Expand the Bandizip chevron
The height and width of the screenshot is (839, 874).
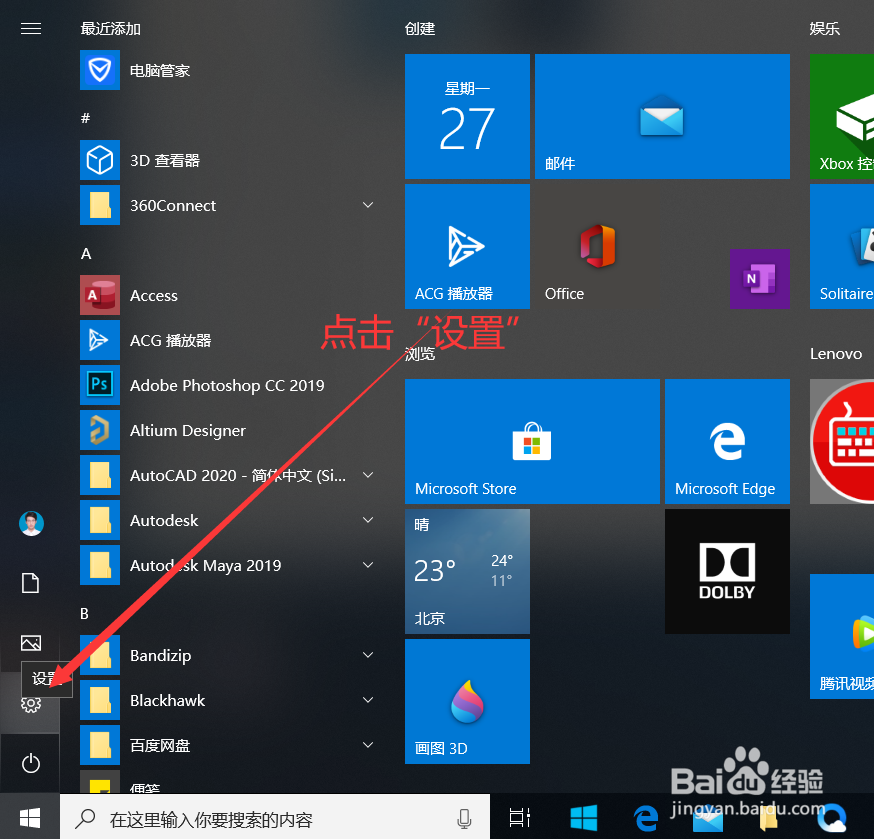tap(368, 655)
